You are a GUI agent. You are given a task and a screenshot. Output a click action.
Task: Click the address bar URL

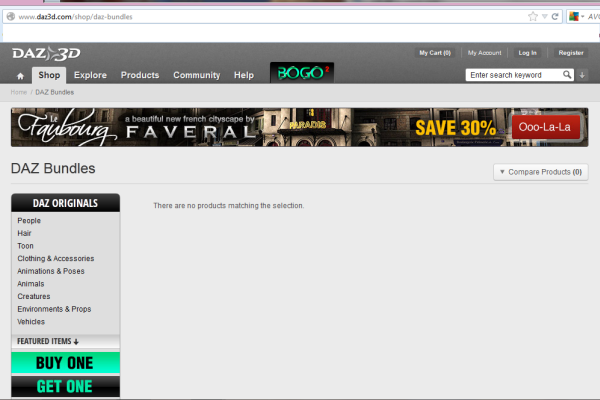pos(75,17)
